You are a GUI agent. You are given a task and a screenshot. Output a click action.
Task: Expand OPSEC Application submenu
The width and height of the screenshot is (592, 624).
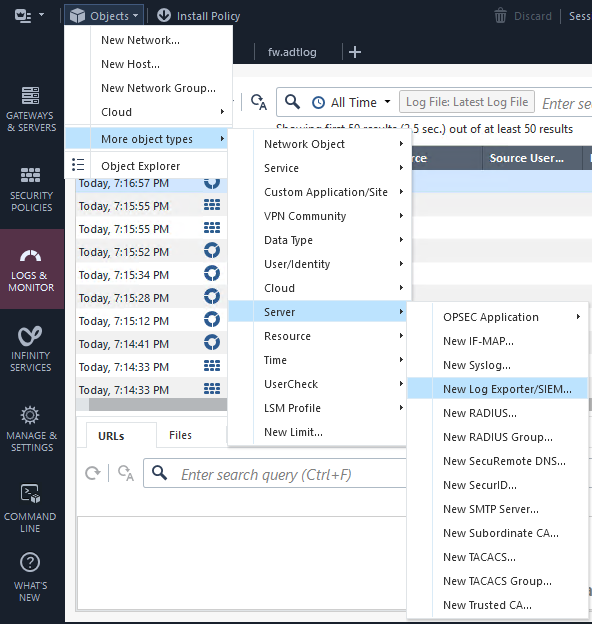(497, 317)
